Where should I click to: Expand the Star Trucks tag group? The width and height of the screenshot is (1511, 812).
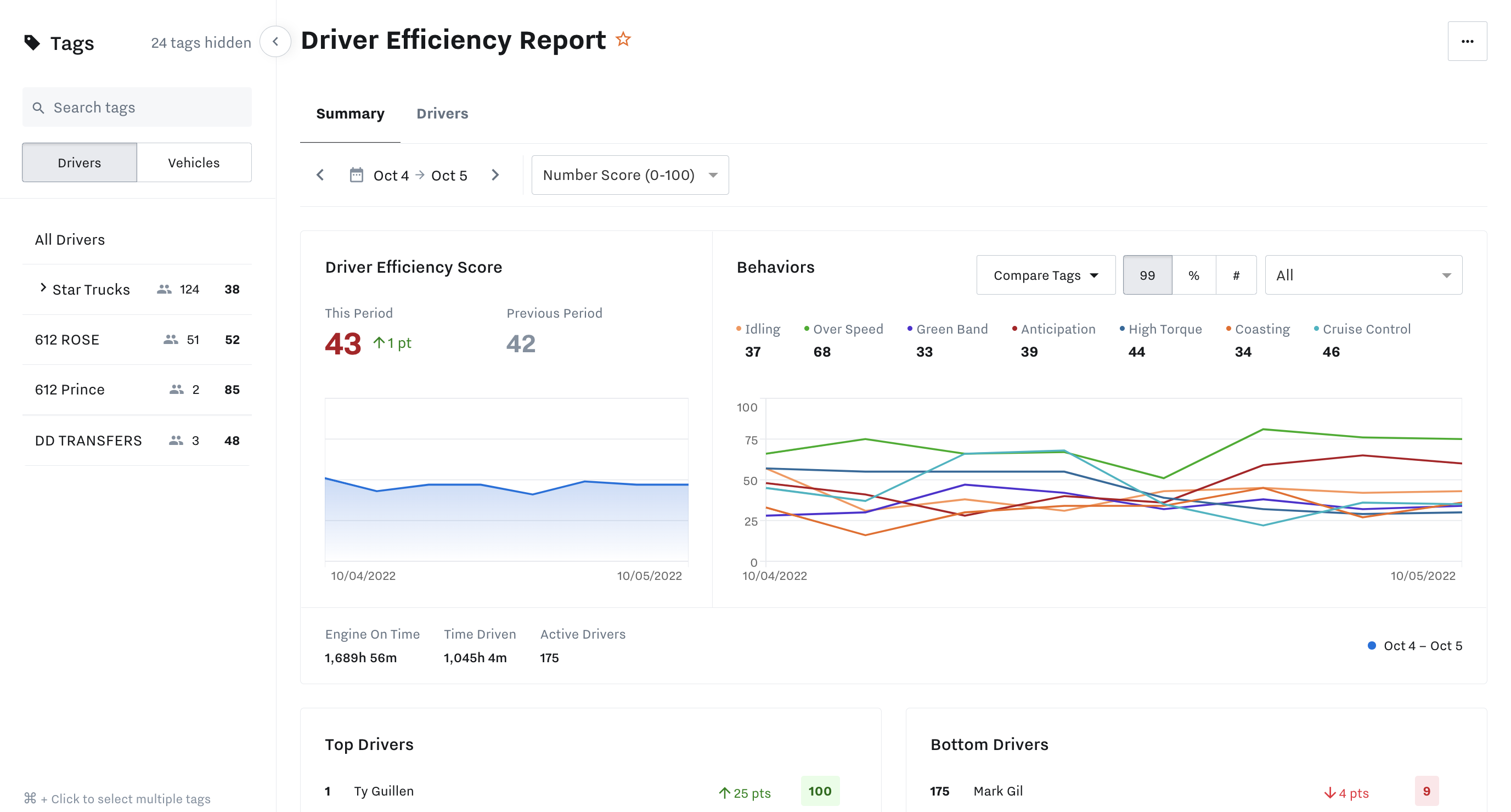pyautogui.click(x=43, y=287)
